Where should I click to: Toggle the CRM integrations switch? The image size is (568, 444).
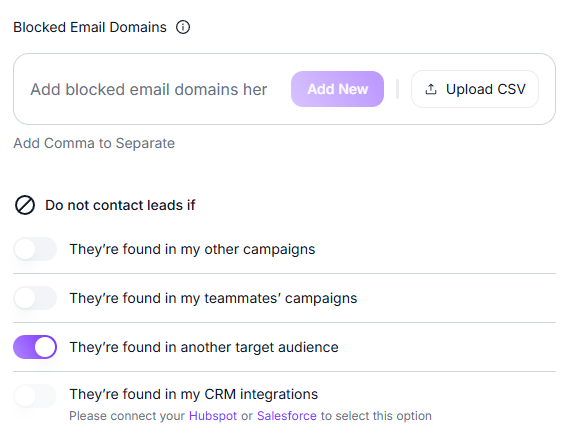pos(35,395)
